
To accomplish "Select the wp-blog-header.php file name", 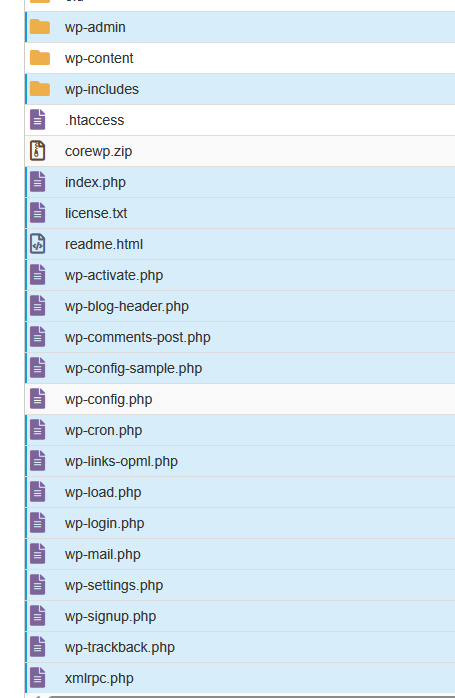I will (127, 306).
